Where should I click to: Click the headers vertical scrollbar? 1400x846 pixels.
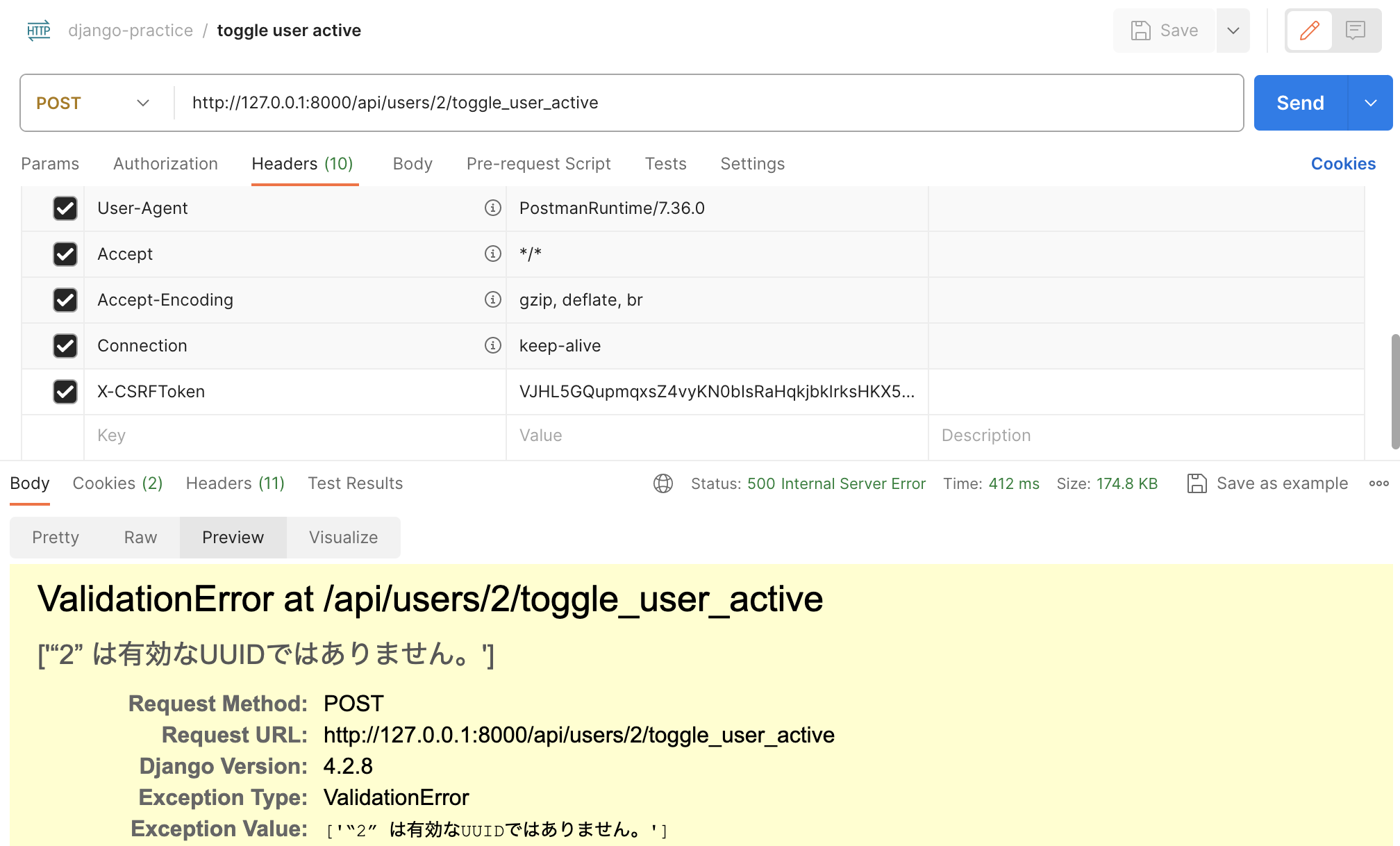pos(1394,391)
